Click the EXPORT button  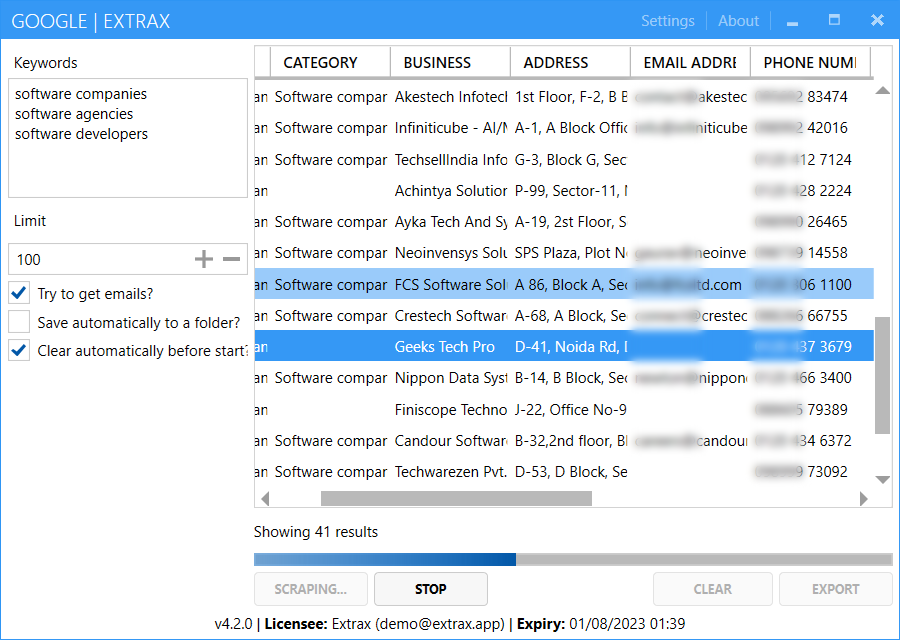click(835, 589)
